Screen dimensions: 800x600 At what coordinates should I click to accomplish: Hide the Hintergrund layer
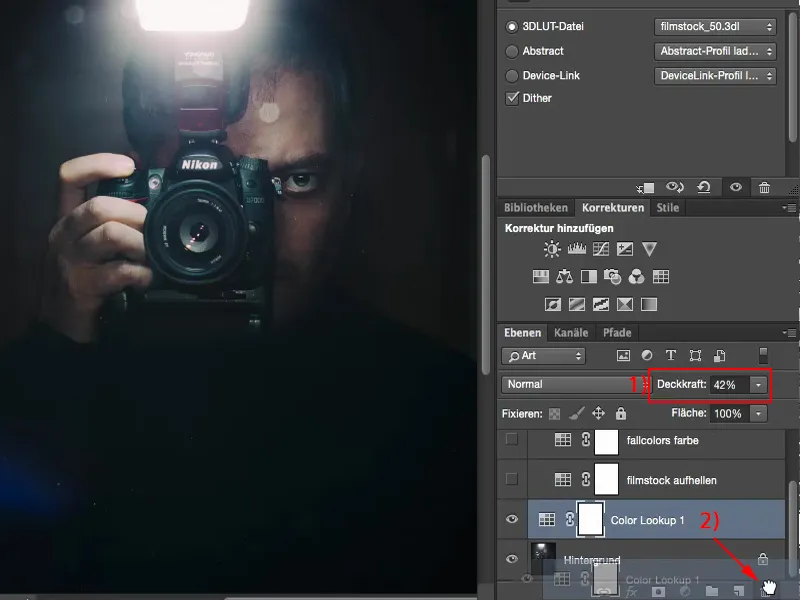coord(512,559)
